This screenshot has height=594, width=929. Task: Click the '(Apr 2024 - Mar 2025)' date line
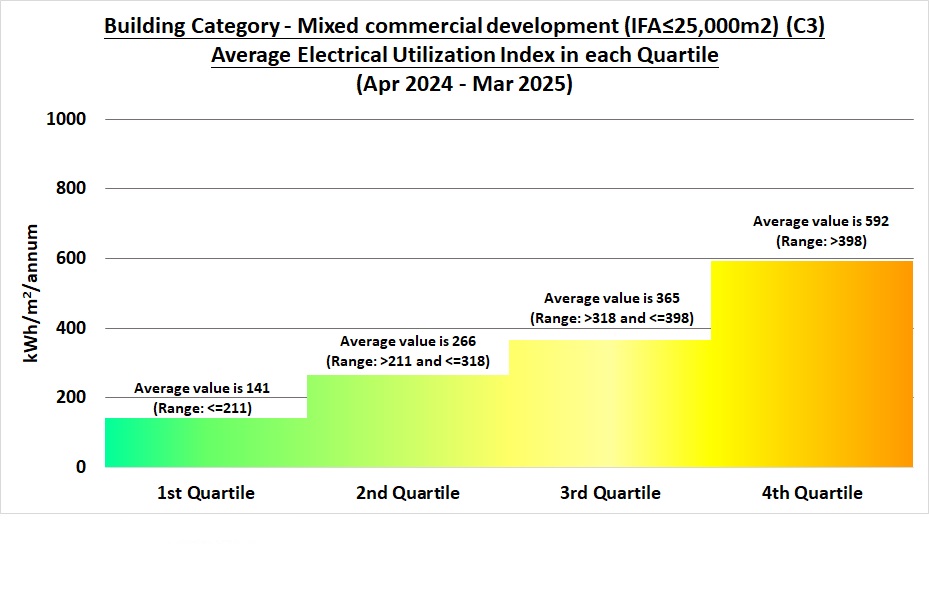(x=464, y=84)
